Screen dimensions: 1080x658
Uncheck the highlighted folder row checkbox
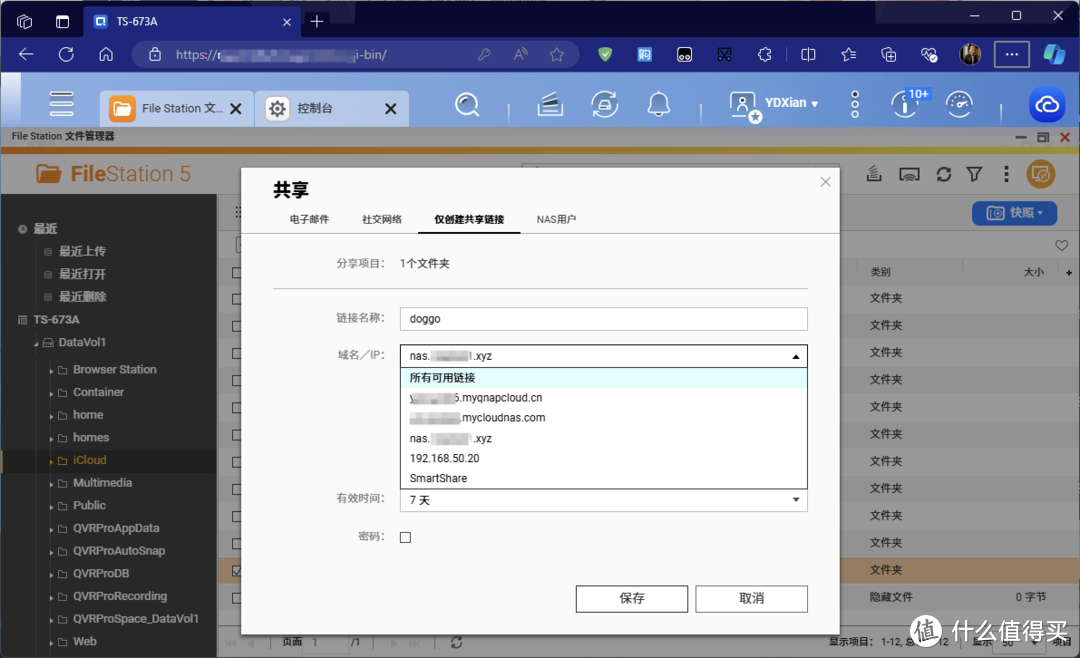236,571
